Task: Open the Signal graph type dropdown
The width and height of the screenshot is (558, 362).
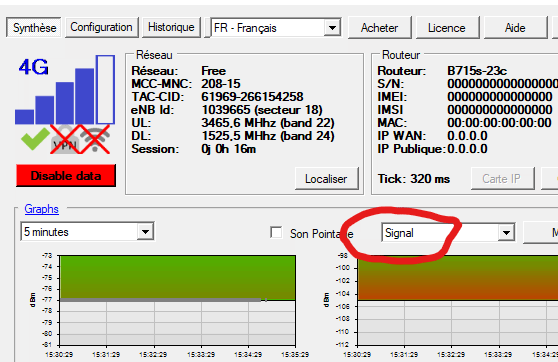Action: click(448, 233)
